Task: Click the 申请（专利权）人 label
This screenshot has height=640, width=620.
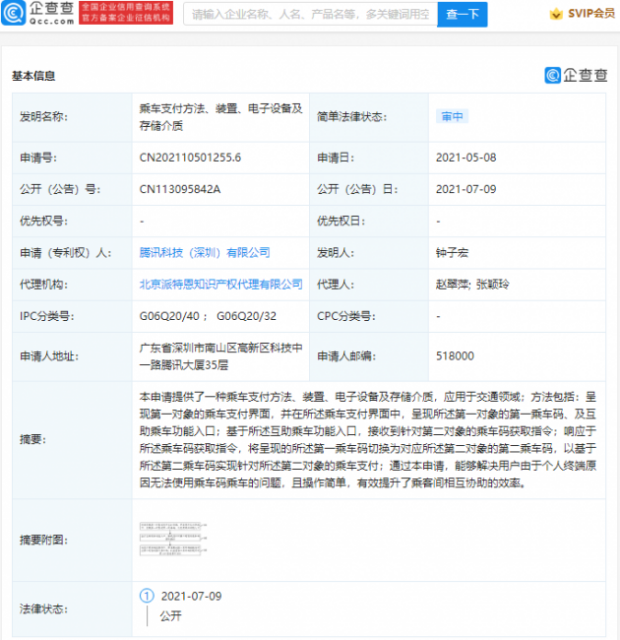Action: (66, 253)
